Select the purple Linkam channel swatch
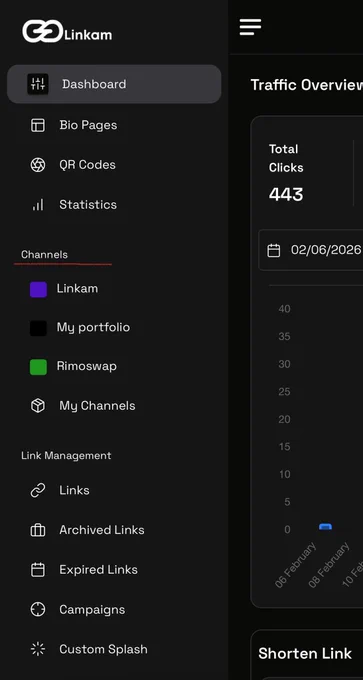363x680 pixels. 38,289
